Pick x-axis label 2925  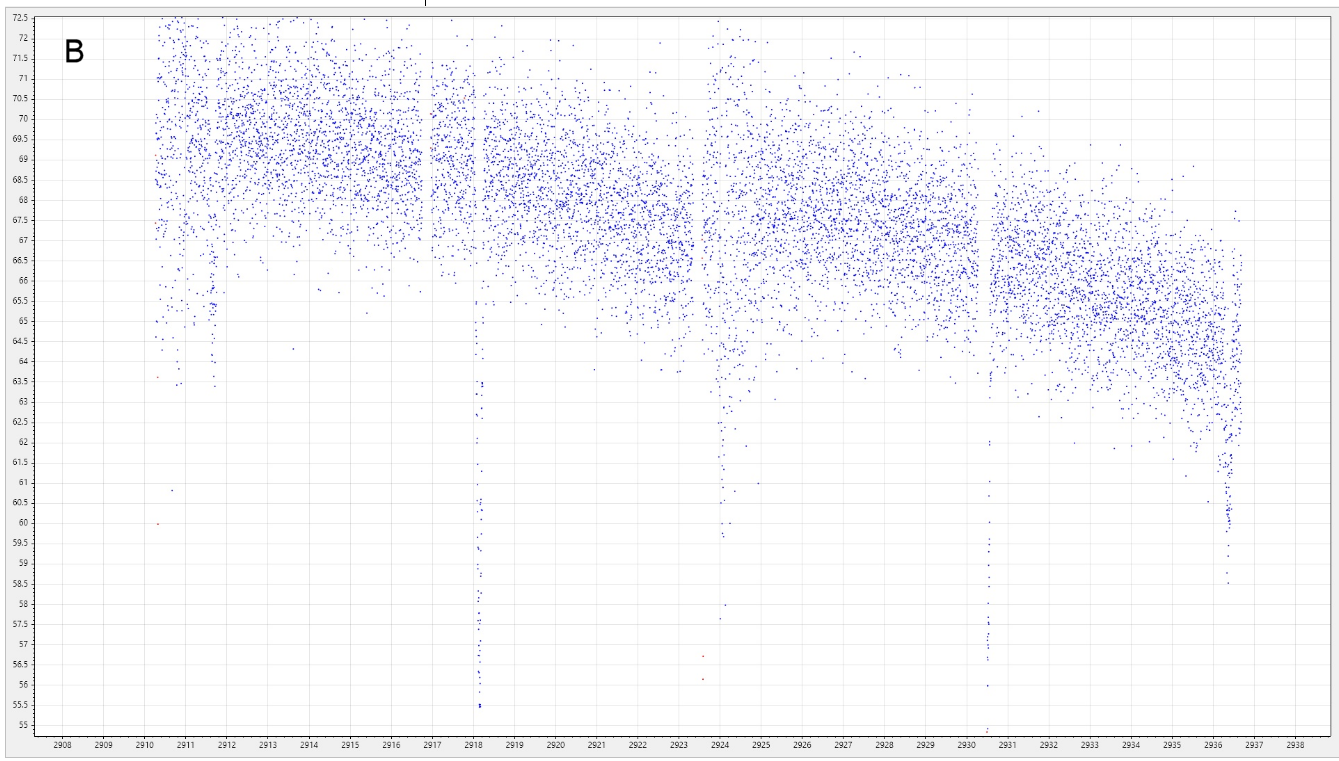point(761,745)
